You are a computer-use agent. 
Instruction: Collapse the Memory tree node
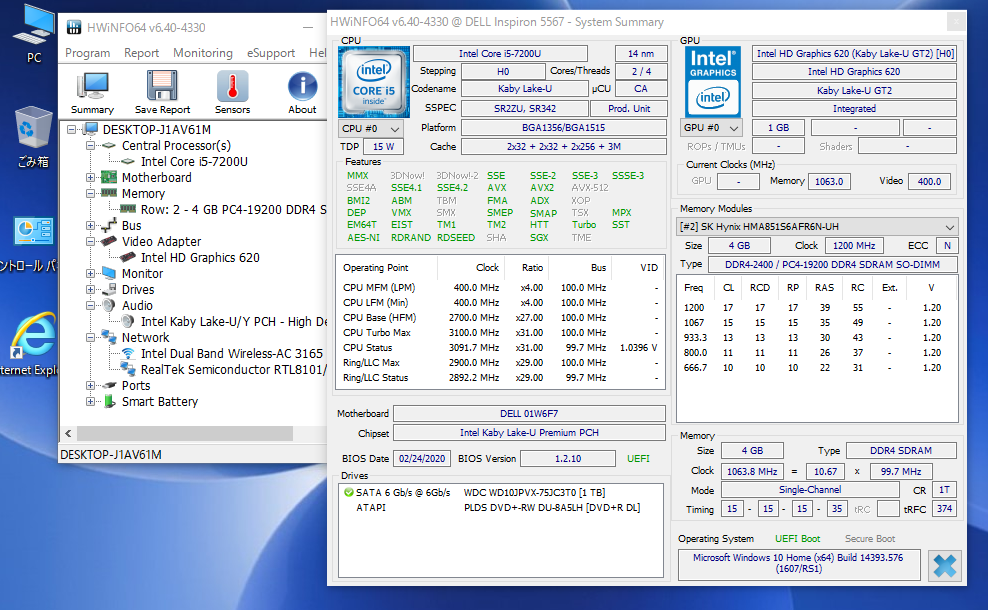[90, 193]
